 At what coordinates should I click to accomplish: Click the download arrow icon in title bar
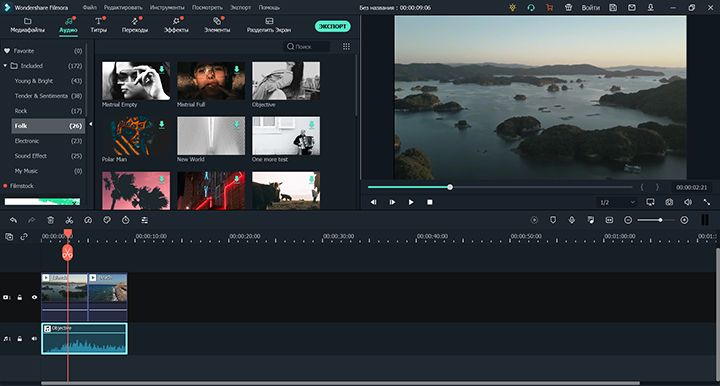point(651,8)
